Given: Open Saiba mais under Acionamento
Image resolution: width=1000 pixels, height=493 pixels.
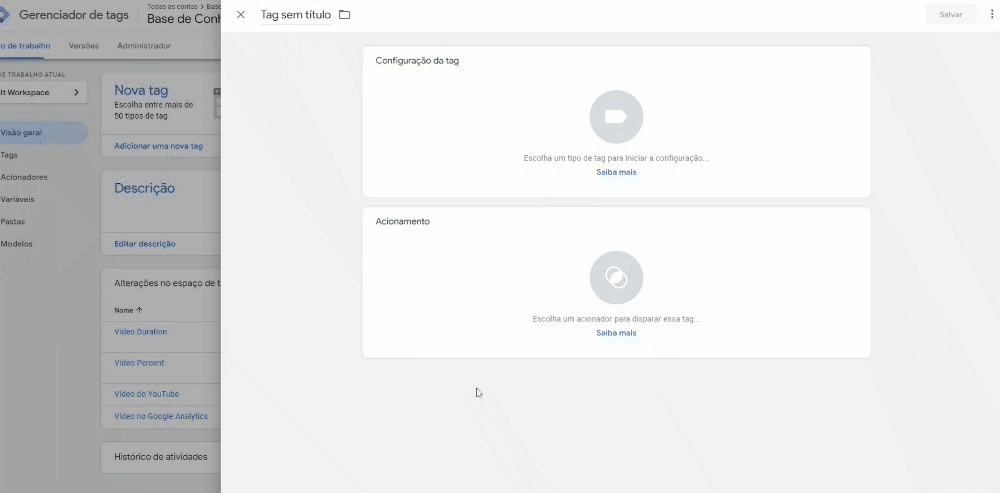Looking at the screenshot, I should click(x=616, y=333).
